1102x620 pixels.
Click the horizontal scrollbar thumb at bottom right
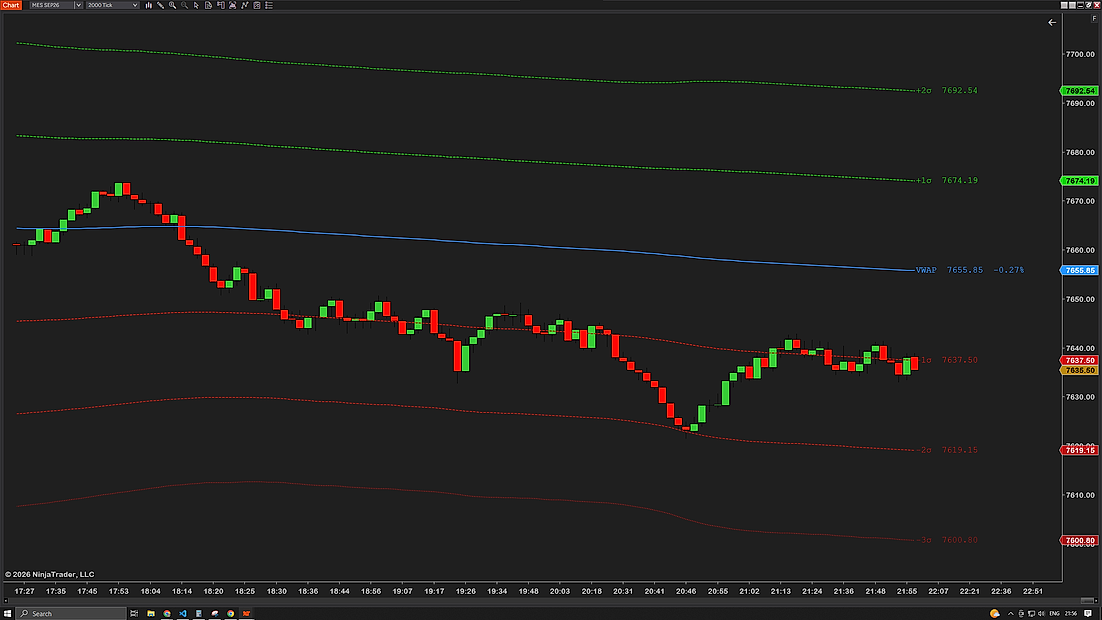[1087, 600]
